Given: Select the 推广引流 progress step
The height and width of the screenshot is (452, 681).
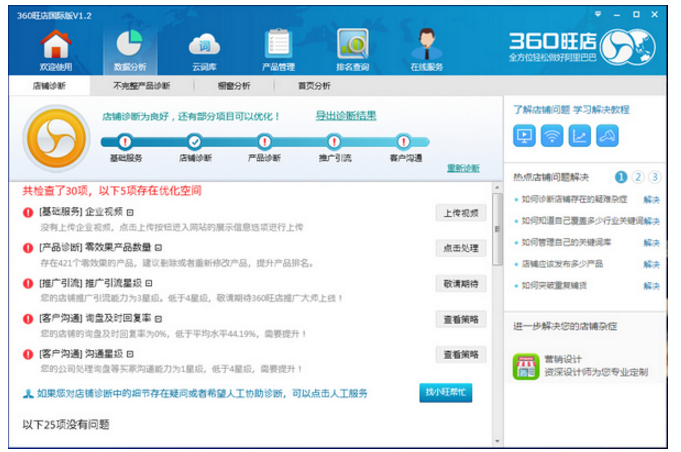Looking at the screenshot, I should (x=334, y=142).
